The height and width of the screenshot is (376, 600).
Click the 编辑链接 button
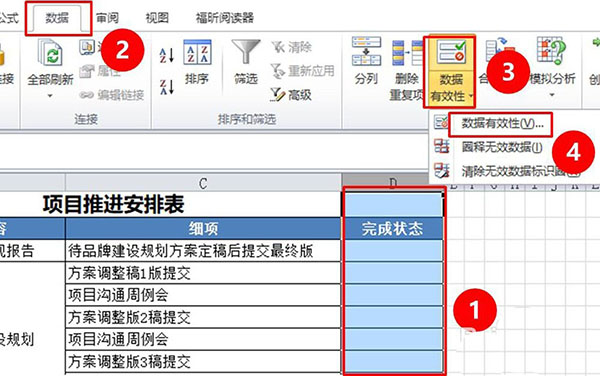(112, 95)
